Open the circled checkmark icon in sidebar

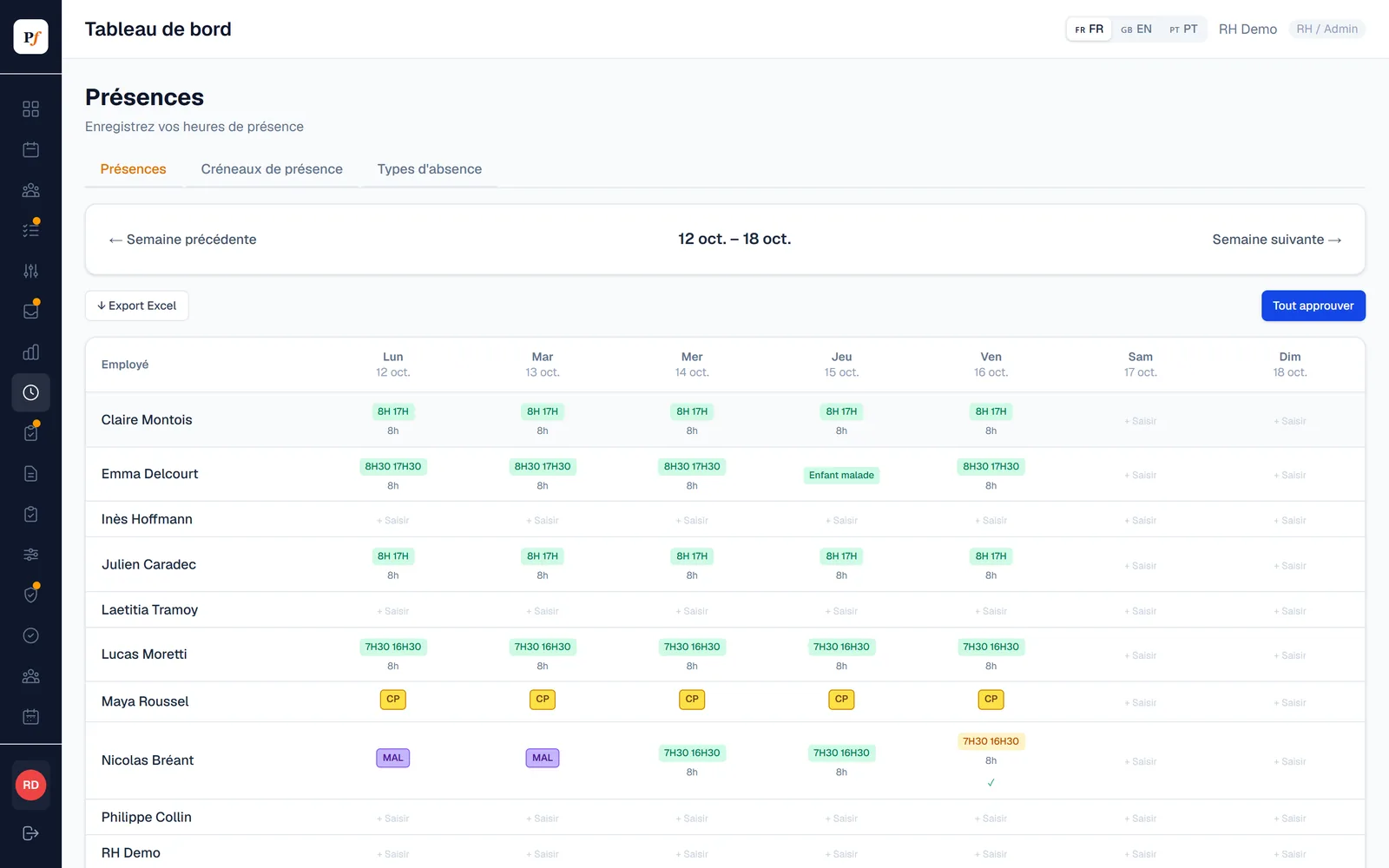(x=30, y=635)
